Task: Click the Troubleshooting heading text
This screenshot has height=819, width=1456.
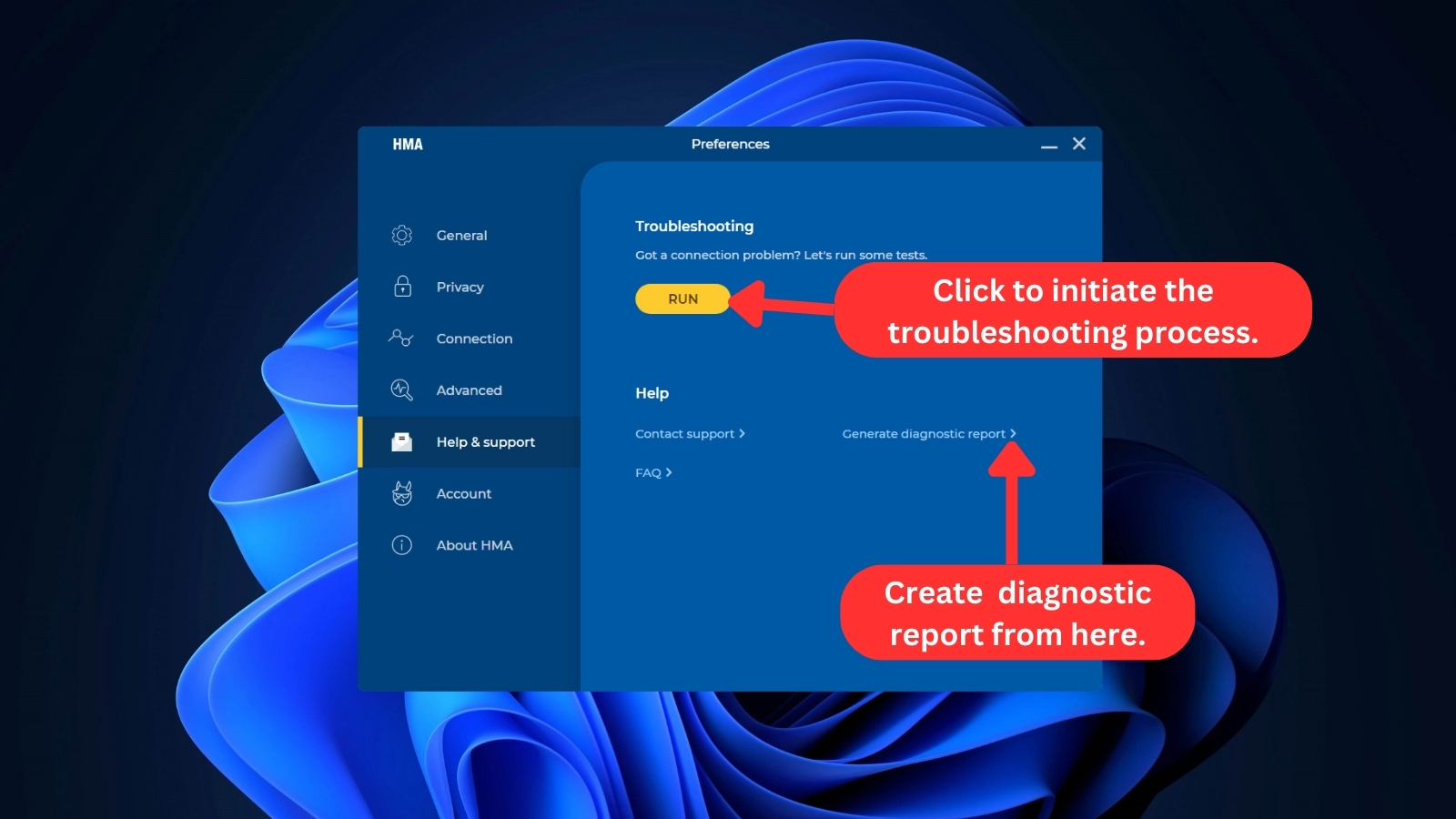Action: 694,226
